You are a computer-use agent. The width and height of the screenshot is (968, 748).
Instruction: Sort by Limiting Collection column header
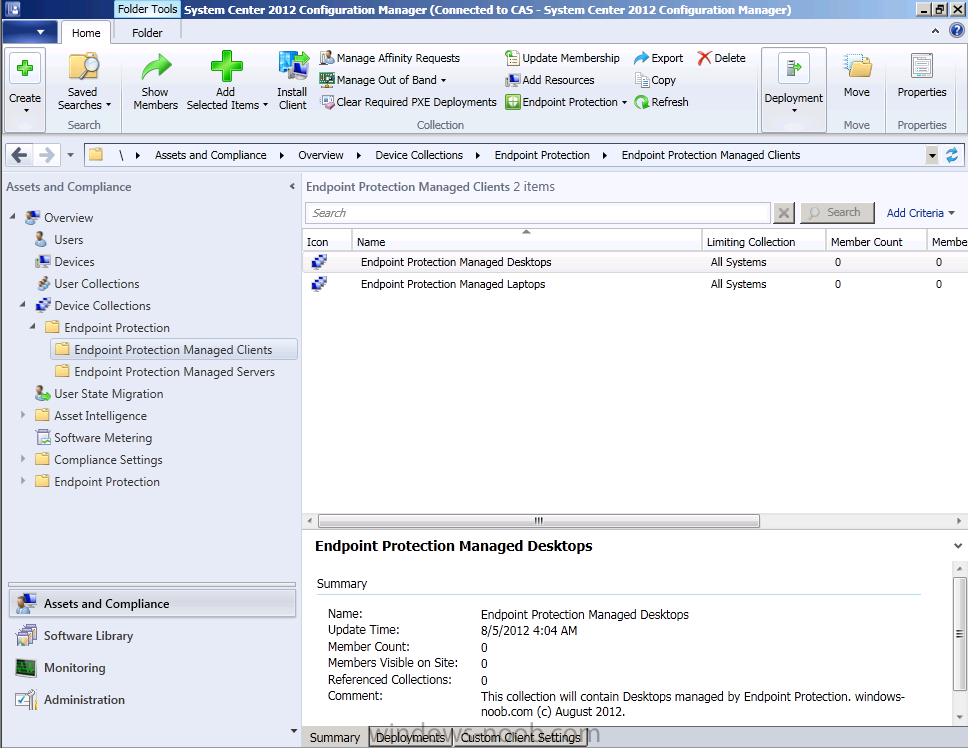pos(764,242)
